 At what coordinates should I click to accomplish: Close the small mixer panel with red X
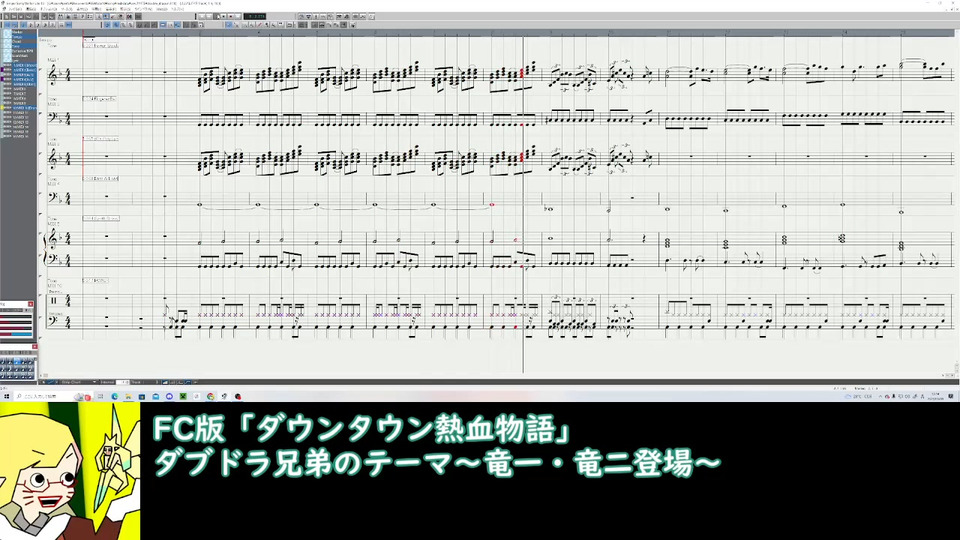coord(31,304)
